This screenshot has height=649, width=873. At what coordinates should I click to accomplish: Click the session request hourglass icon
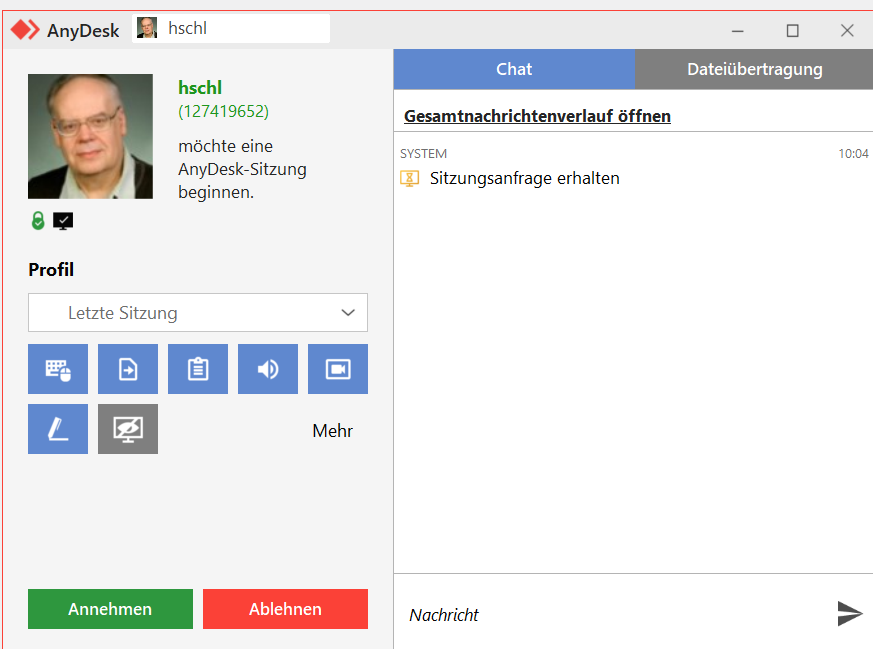(410, 179)
